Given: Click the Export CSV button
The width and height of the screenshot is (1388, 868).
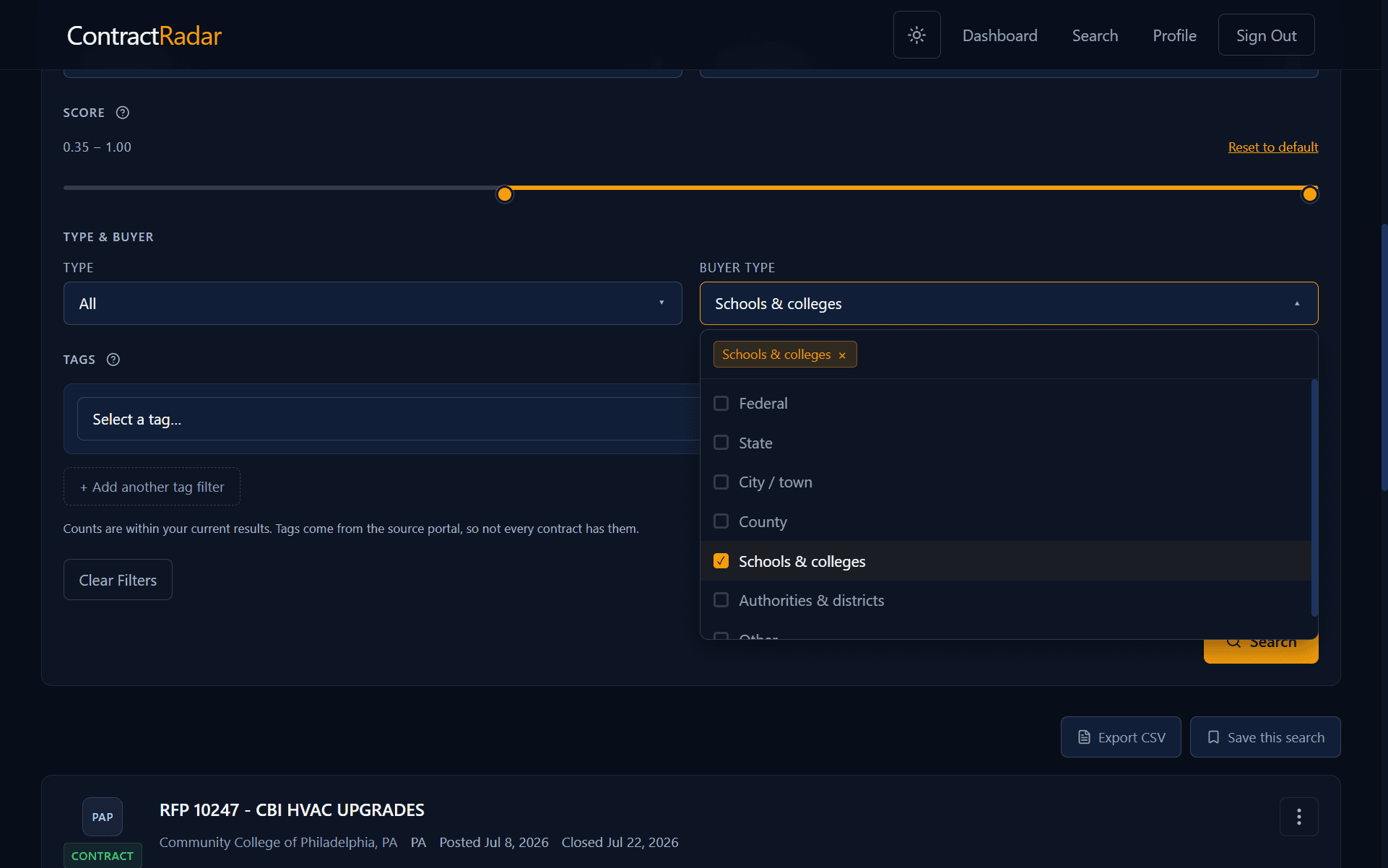Looking at the screenshot, I should (1121, 737).
